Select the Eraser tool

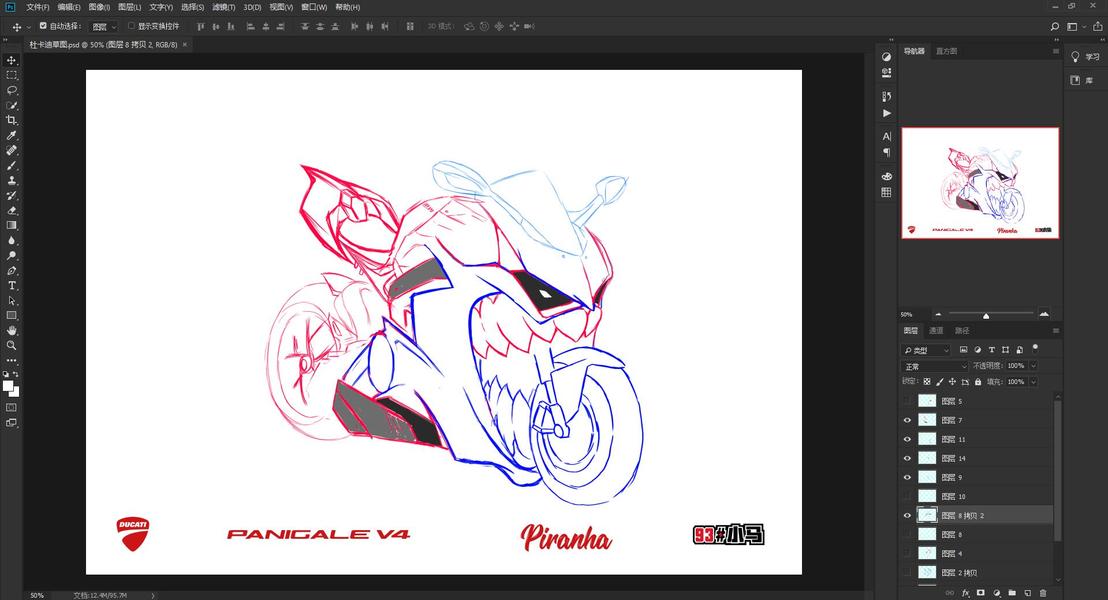pyautogui.click(x=11, y=211)
